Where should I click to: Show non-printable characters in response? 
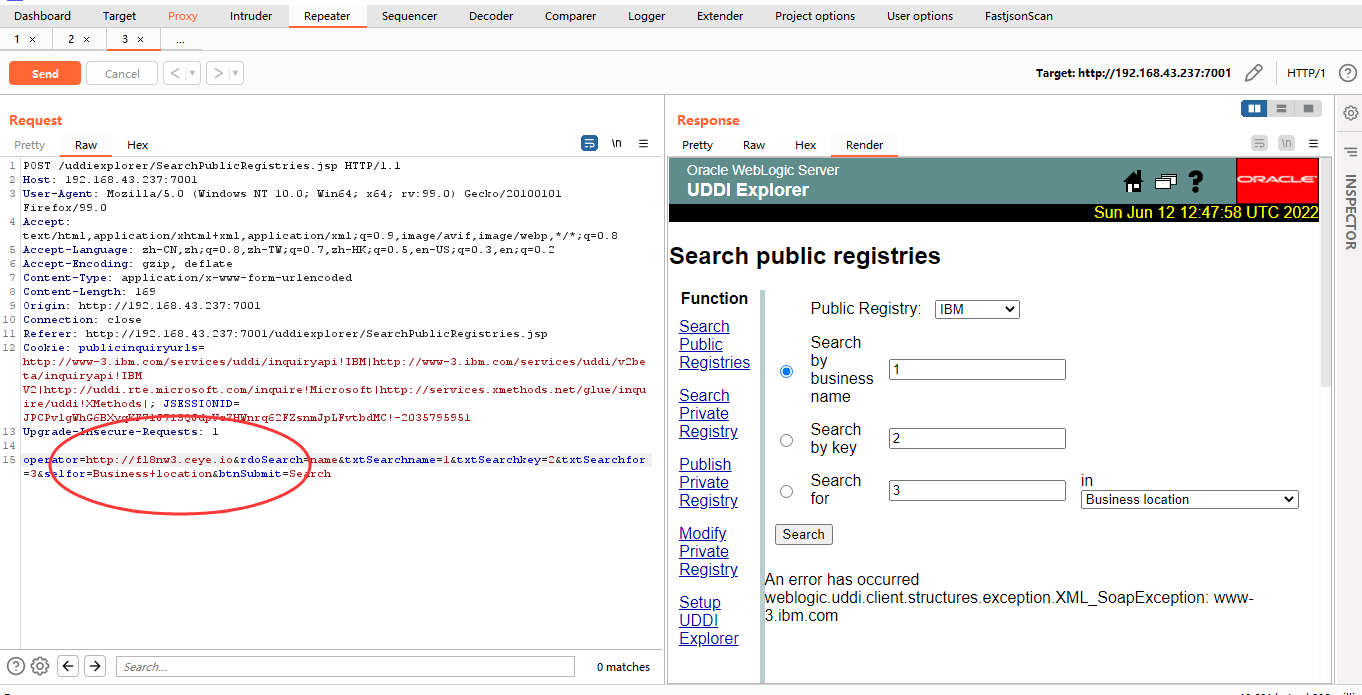coord(1287,144)
